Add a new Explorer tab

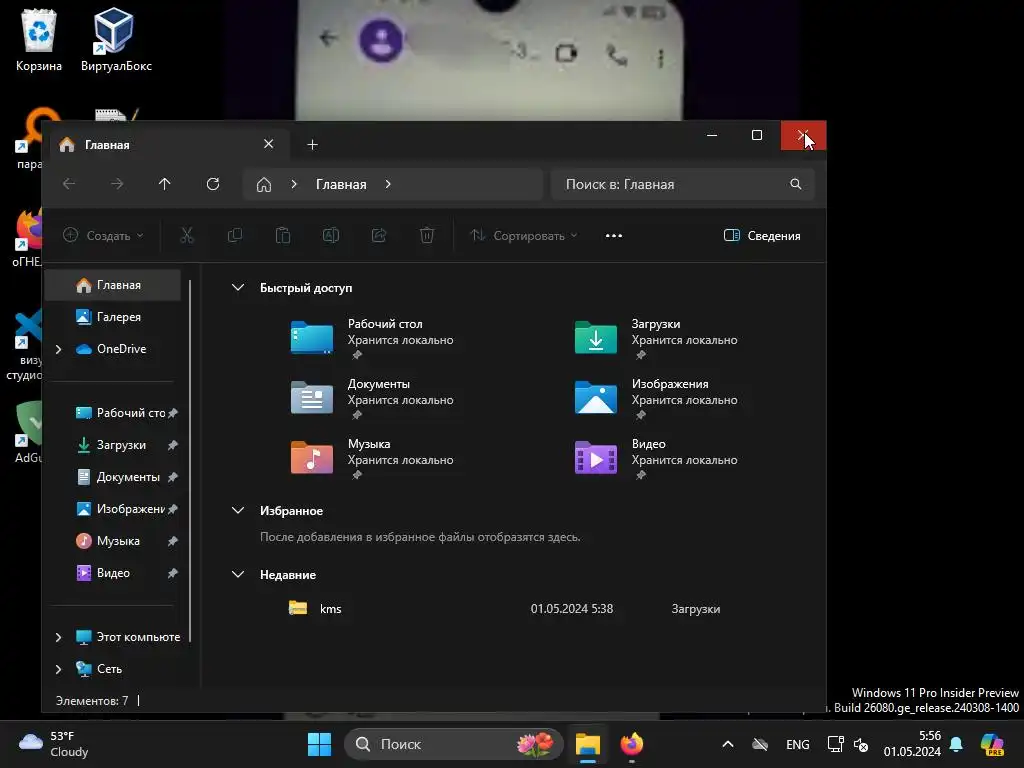312,144
